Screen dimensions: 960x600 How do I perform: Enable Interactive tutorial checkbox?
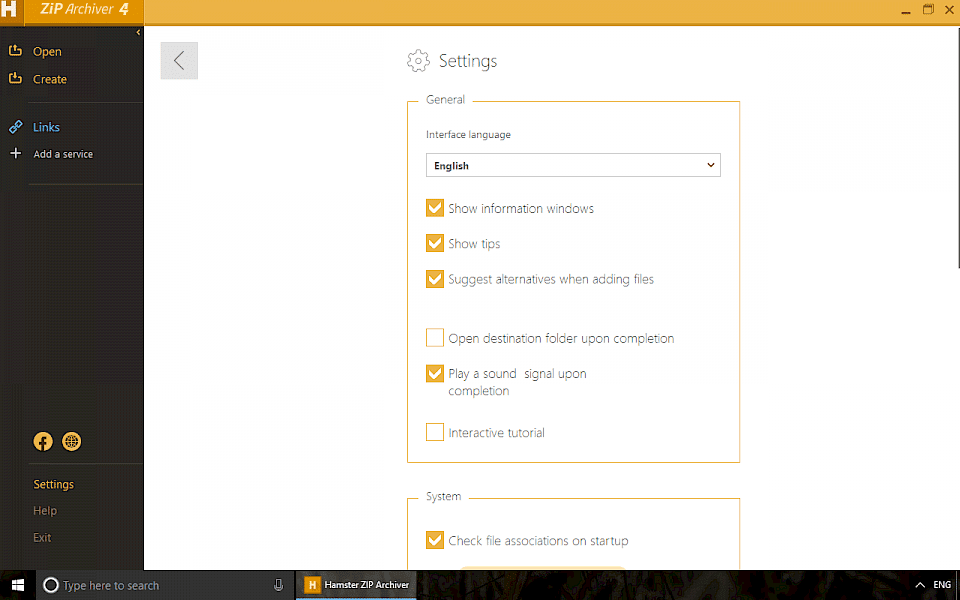pos(435,432)
